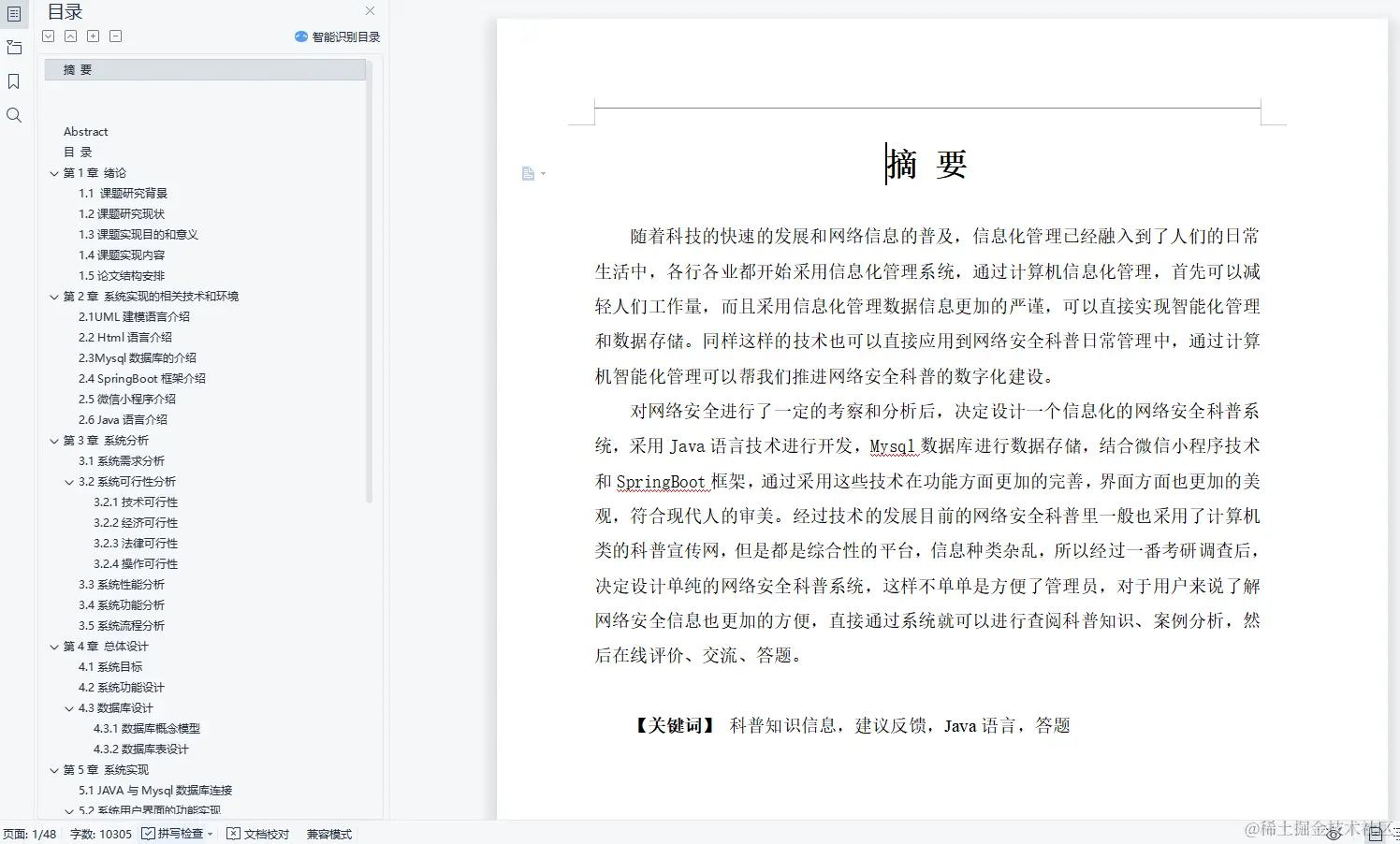
Task: Toggle the eye-protection mode icon in status bar
Action: click(x=1334, y=834)
